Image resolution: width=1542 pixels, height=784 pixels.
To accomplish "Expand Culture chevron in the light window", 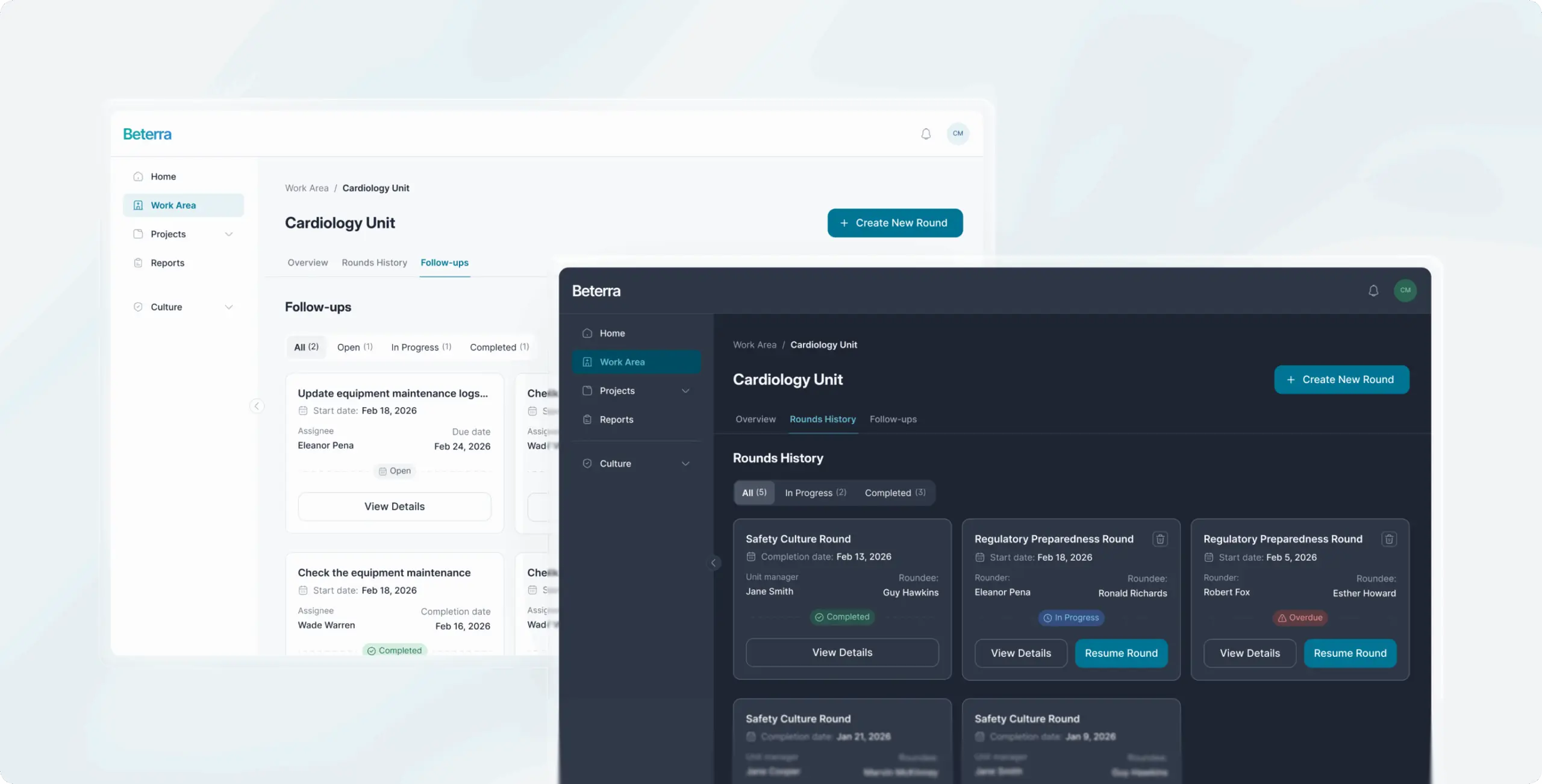I will [229, 307].
